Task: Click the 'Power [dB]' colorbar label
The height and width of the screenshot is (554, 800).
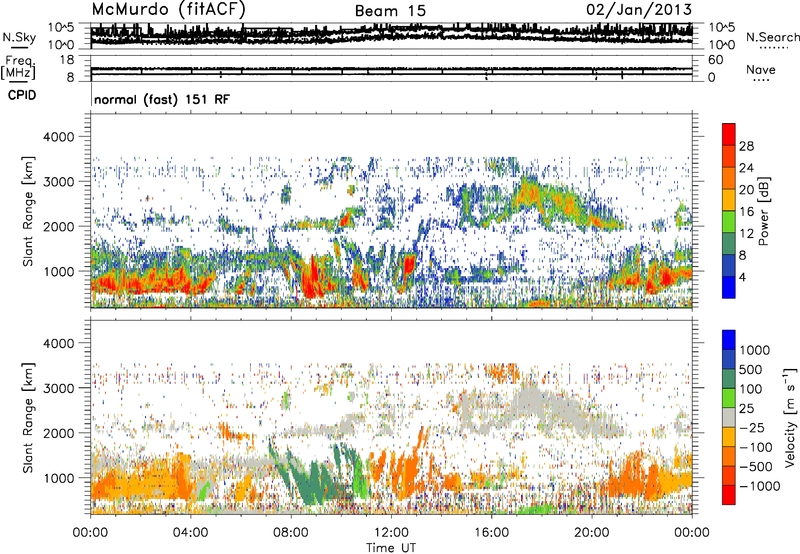Action: click(764, 211)
